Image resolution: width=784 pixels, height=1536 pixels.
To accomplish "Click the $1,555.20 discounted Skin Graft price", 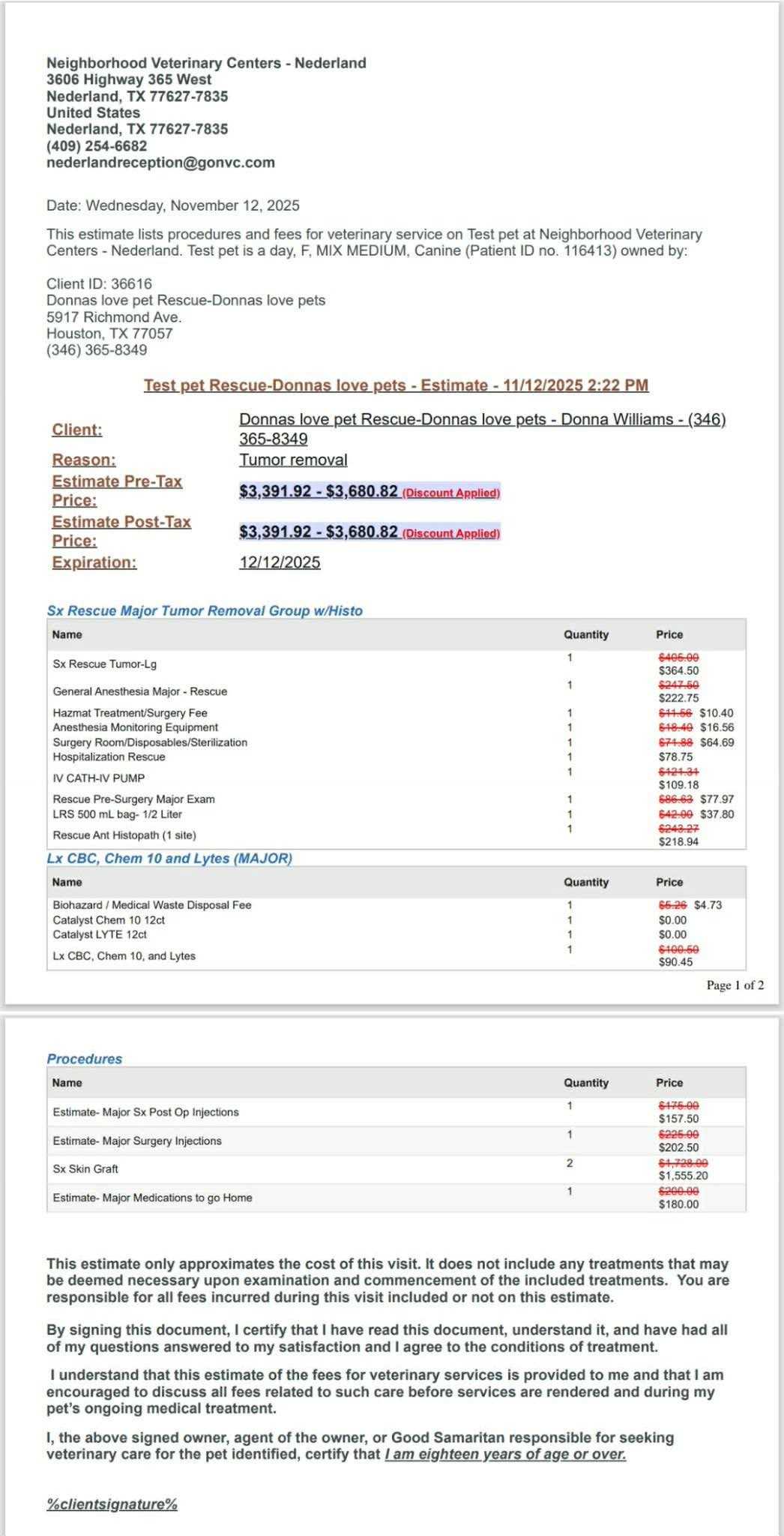I will (683, 1176).
